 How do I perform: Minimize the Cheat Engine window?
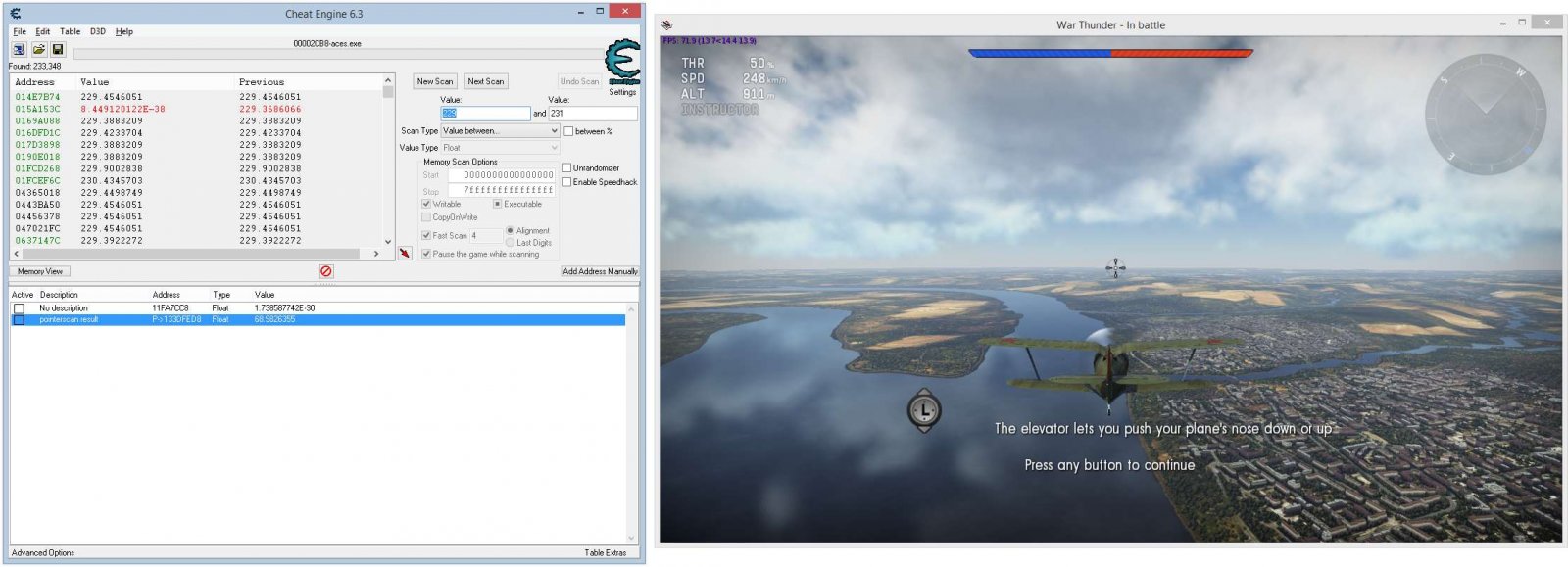(x=581, y=12)
